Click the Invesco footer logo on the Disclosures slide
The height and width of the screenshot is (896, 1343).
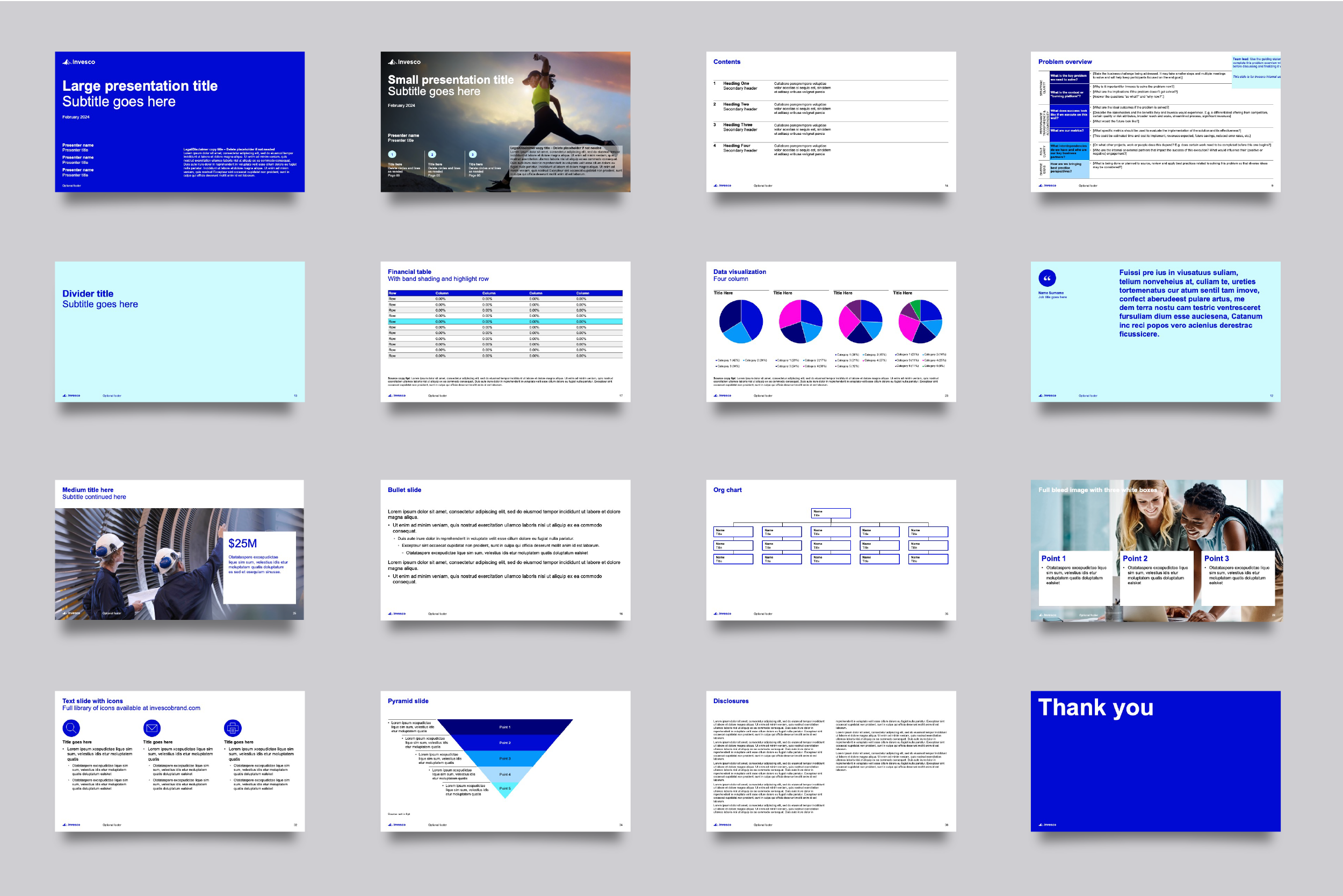pyautogui.click(x=724, y=825)
